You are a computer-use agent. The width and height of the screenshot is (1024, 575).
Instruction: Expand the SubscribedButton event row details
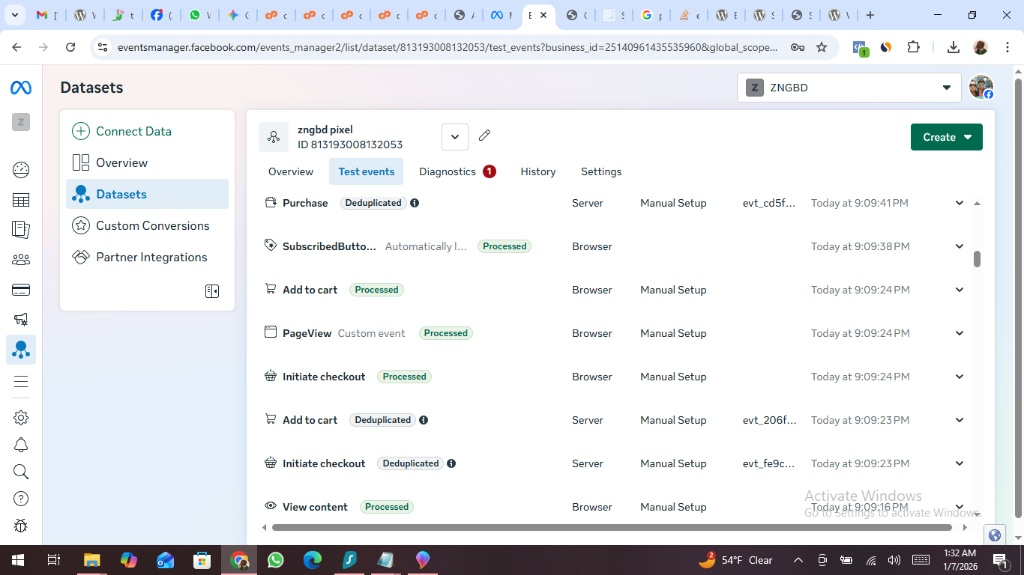[x=959, y=246]
